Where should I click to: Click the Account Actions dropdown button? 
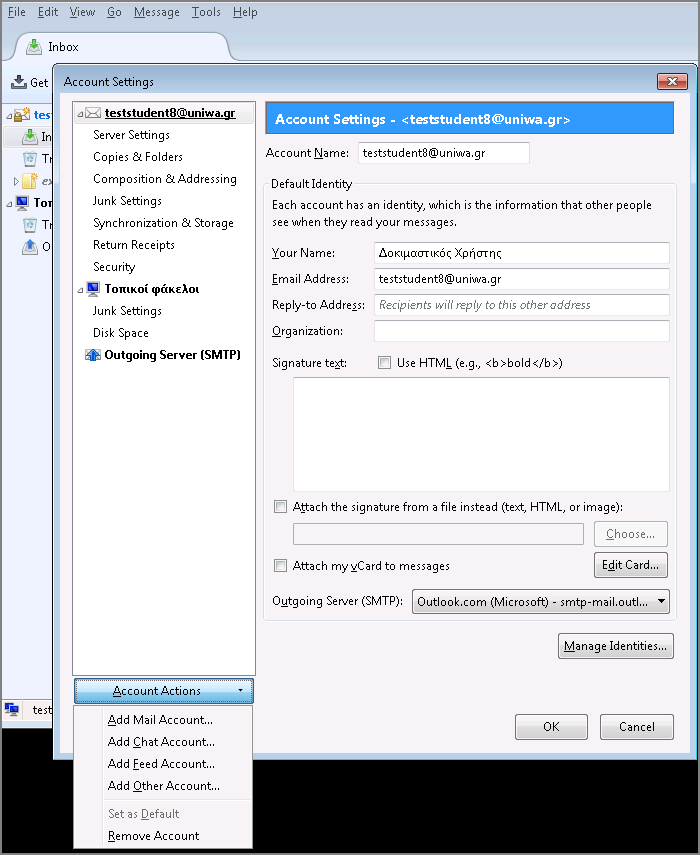pos(164,691)
